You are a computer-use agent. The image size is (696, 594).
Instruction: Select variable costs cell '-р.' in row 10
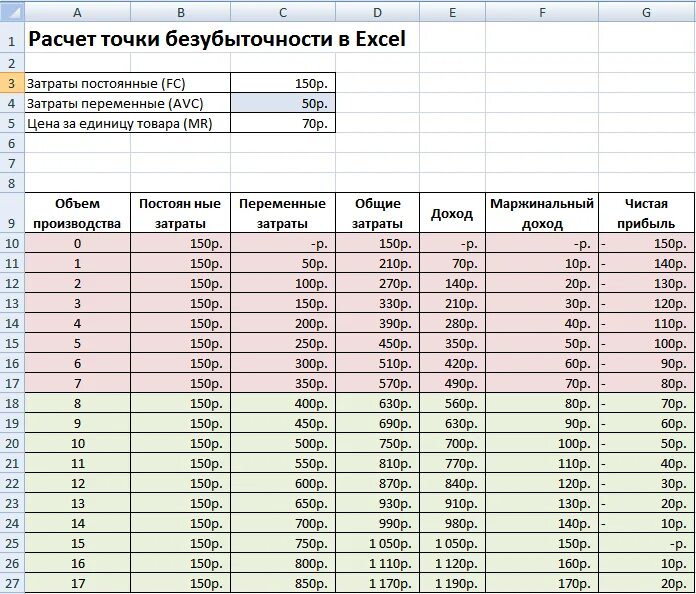283,243
